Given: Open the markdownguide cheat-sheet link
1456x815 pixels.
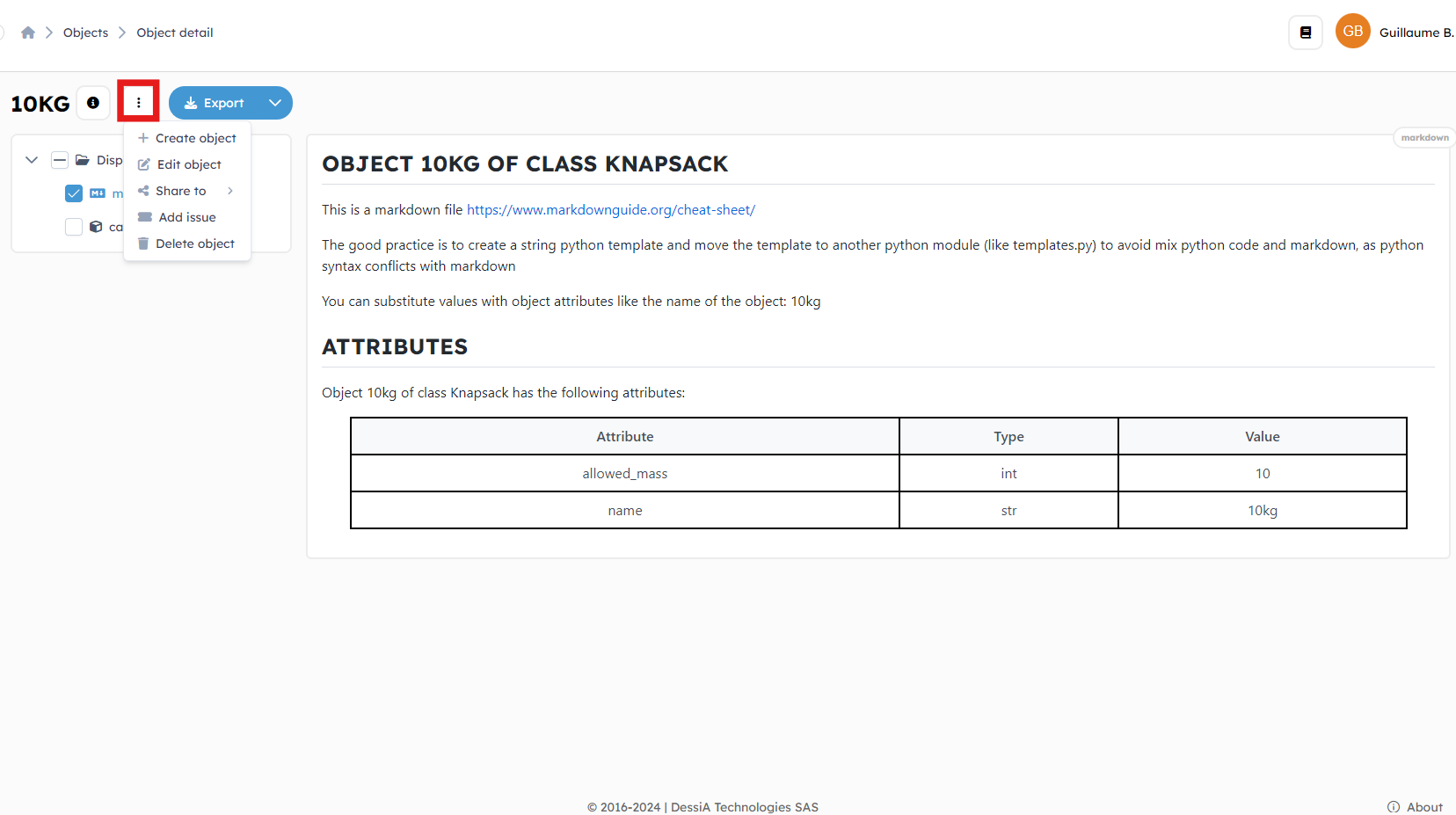Looking at the screenshot, I should pos(610,210).
